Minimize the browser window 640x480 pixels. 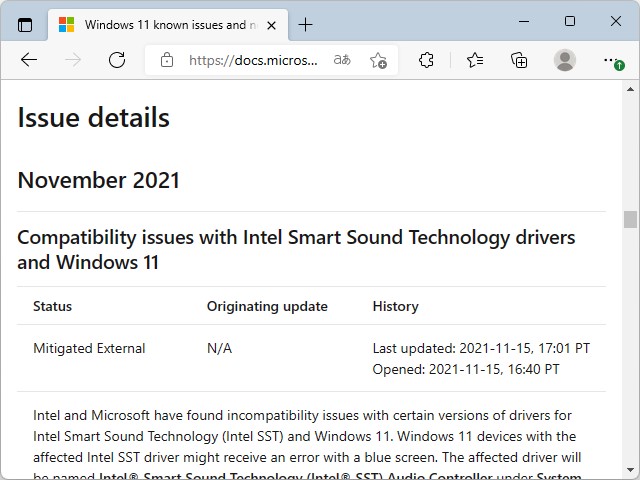pyautogui.click(x=524, y=21)
